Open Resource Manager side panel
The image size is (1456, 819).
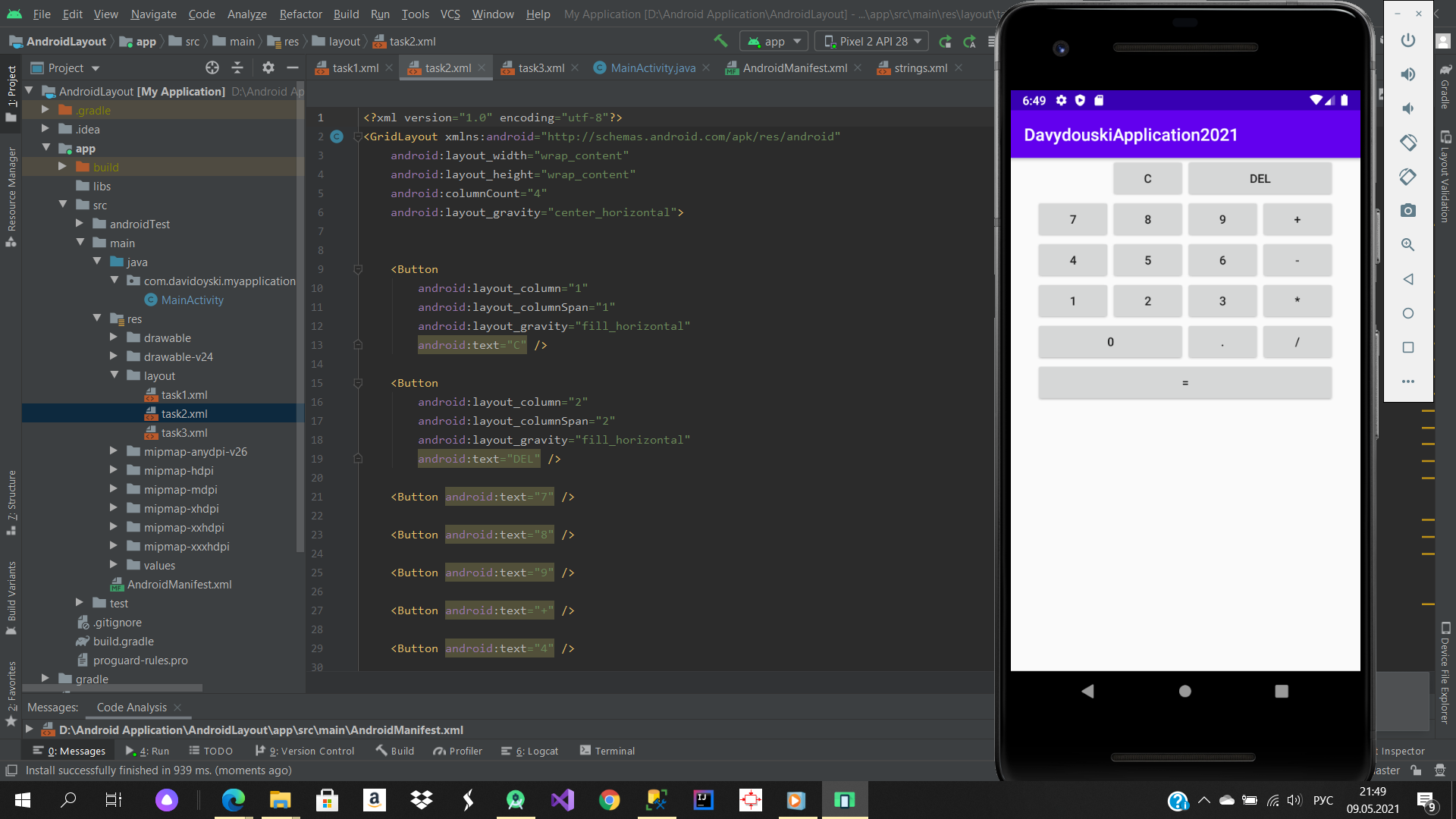pyautogui.click(x=11, y=196)
